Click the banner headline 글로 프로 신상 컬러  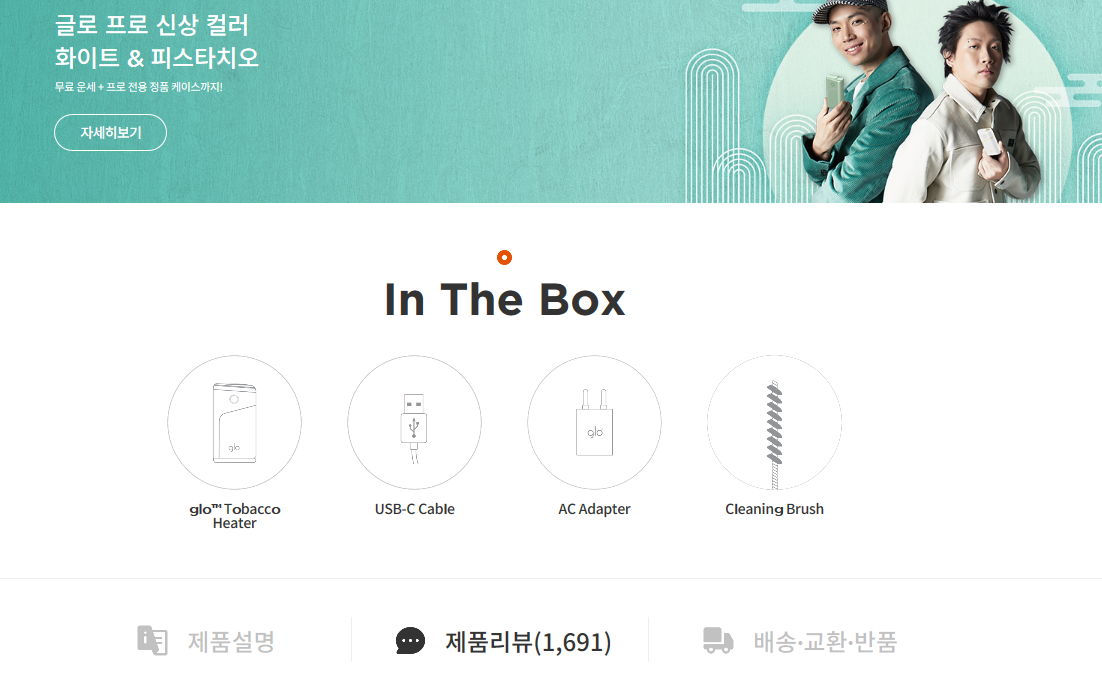[152, 25]
